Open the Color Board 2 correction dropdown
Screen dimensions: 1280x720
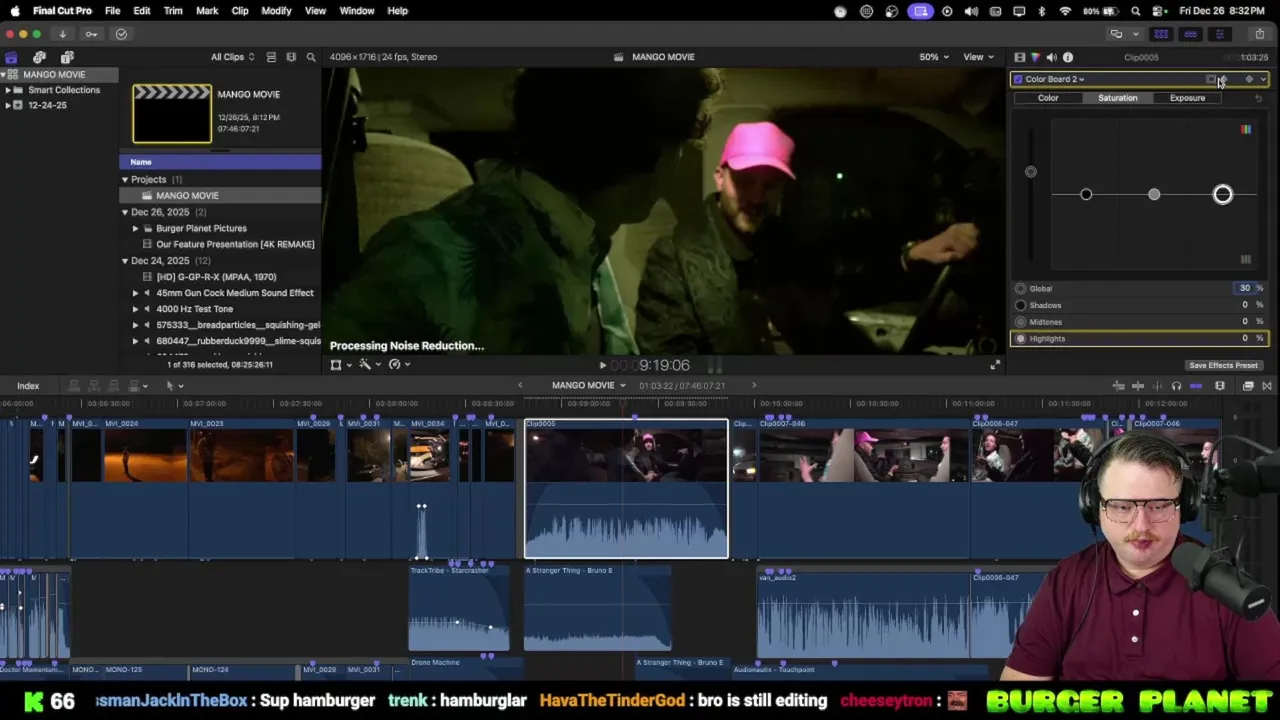(1054, 79)
